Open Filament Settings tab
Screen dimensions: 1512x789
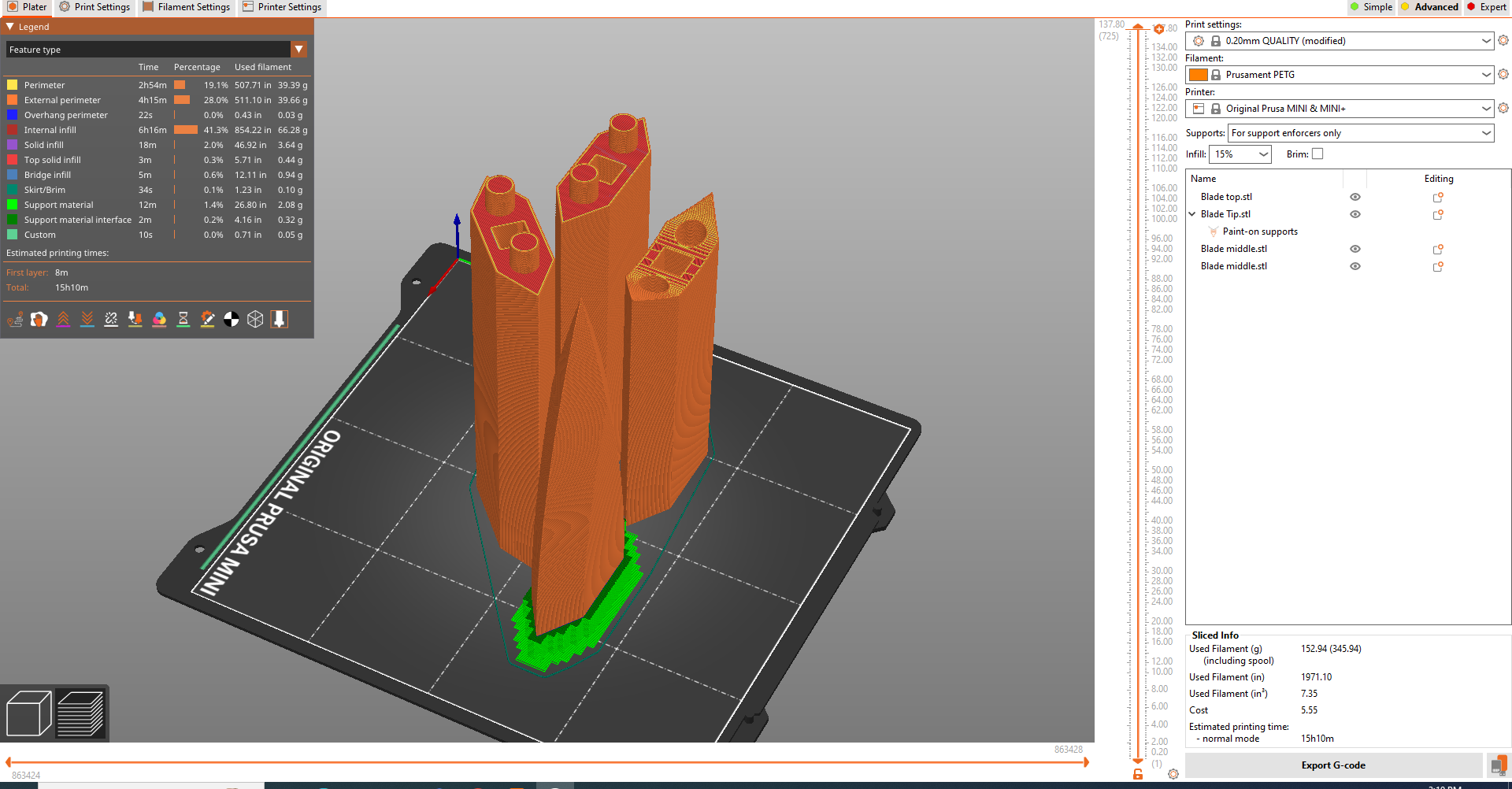(186, 7)
